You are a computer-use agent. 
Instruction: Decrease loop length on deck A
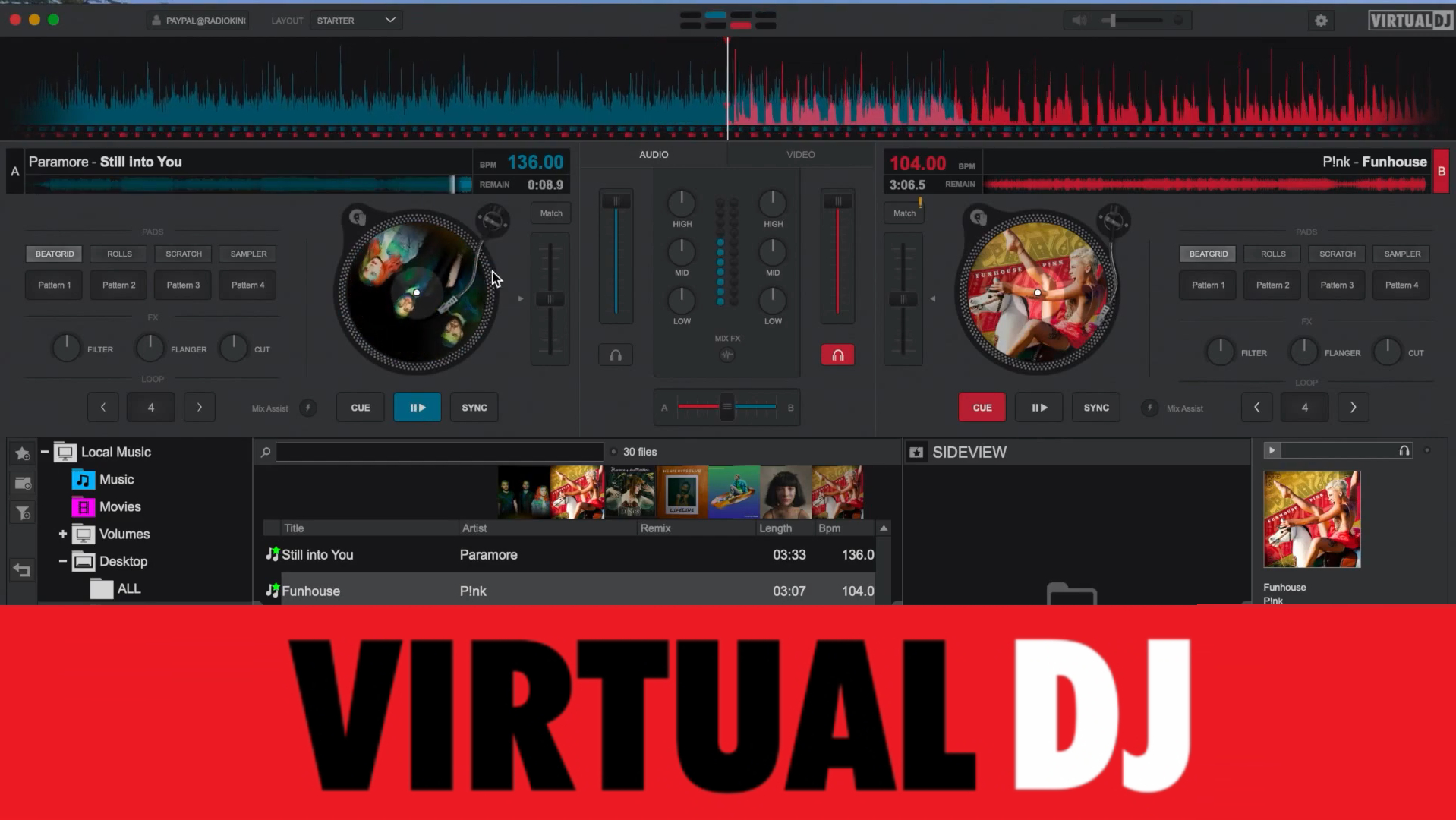103,408
